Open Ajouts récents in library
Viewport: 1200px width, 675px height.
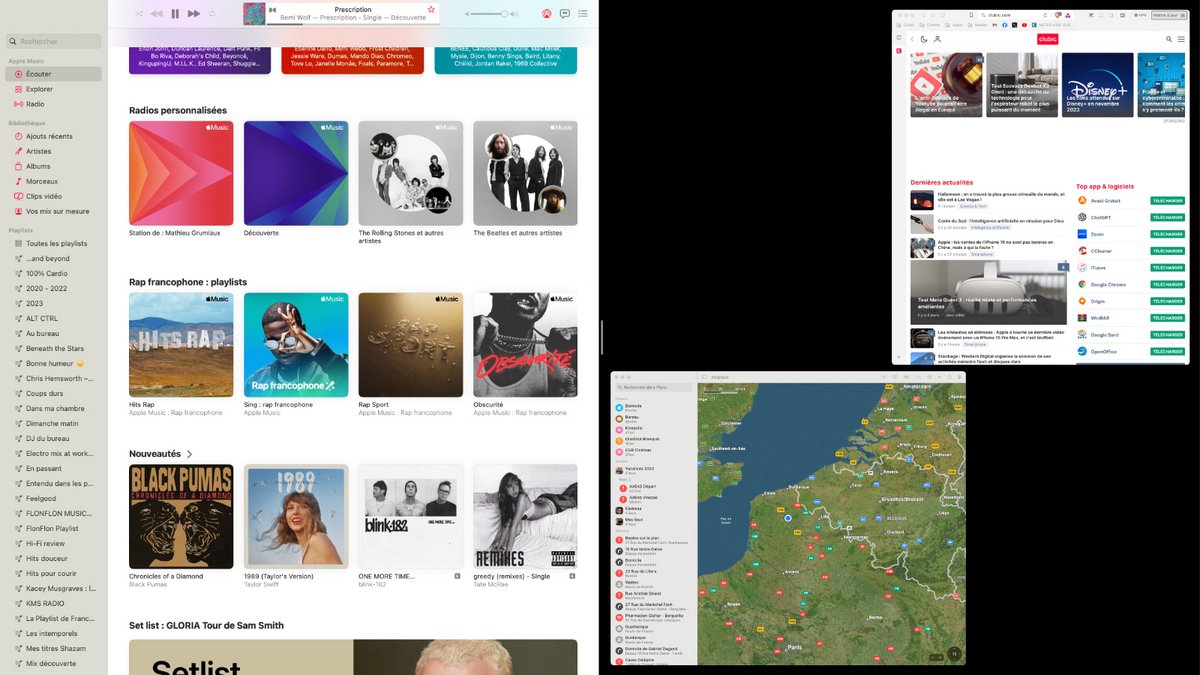(54, 136)
